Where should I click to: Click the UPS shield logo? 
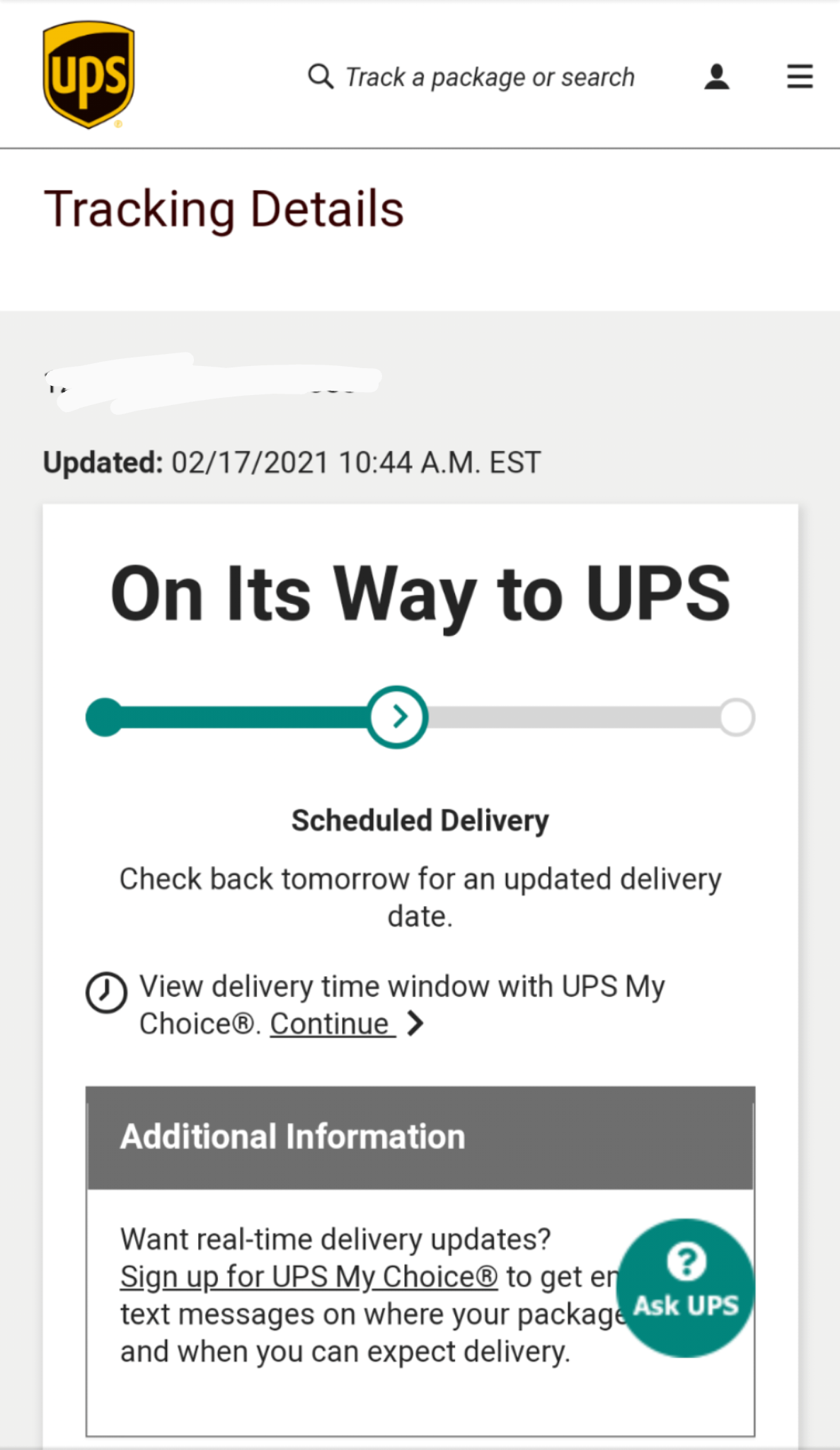[x=88, y=74]
